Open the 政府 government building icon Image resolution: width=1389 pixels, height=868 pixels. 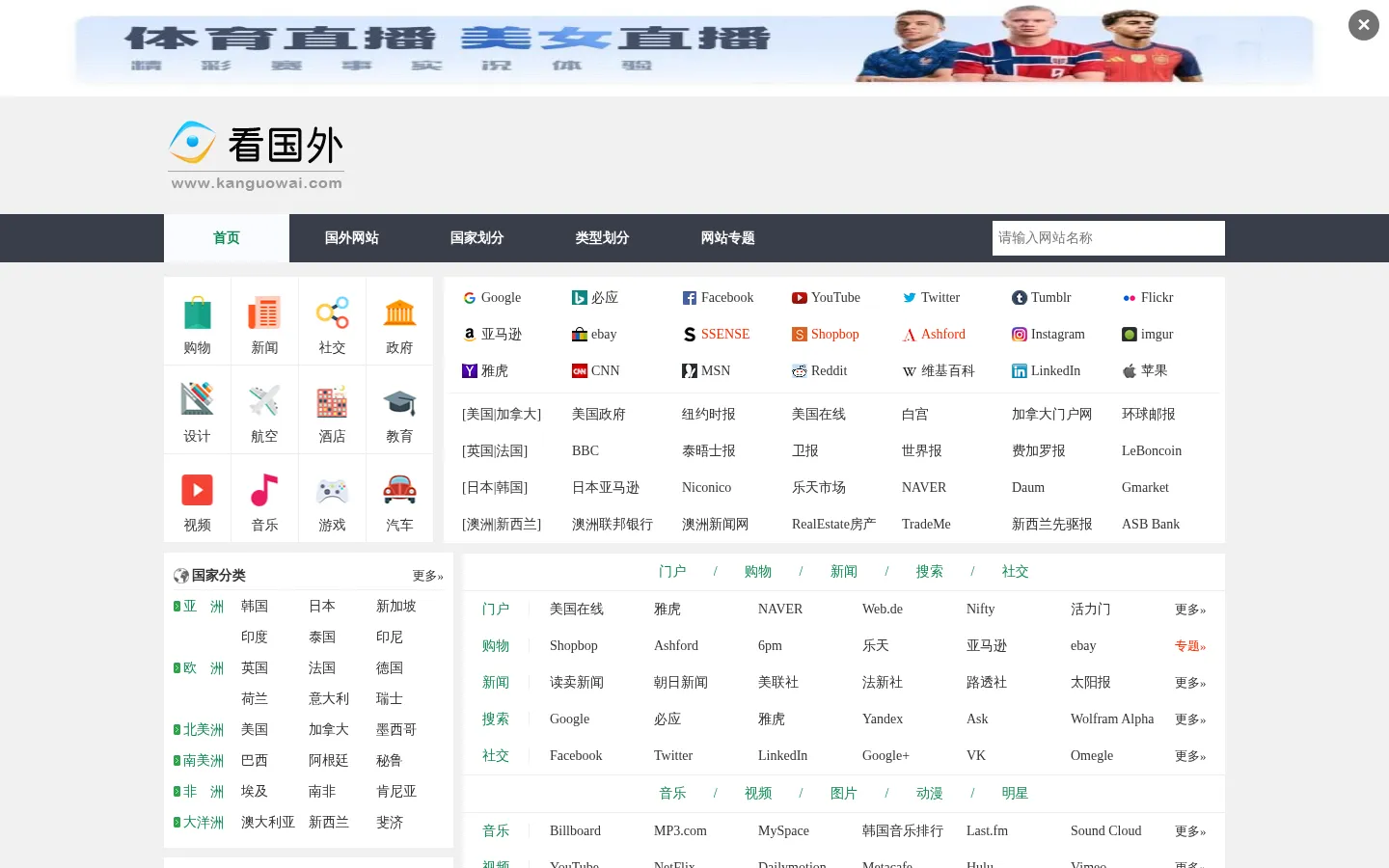(x=399, y=313)
